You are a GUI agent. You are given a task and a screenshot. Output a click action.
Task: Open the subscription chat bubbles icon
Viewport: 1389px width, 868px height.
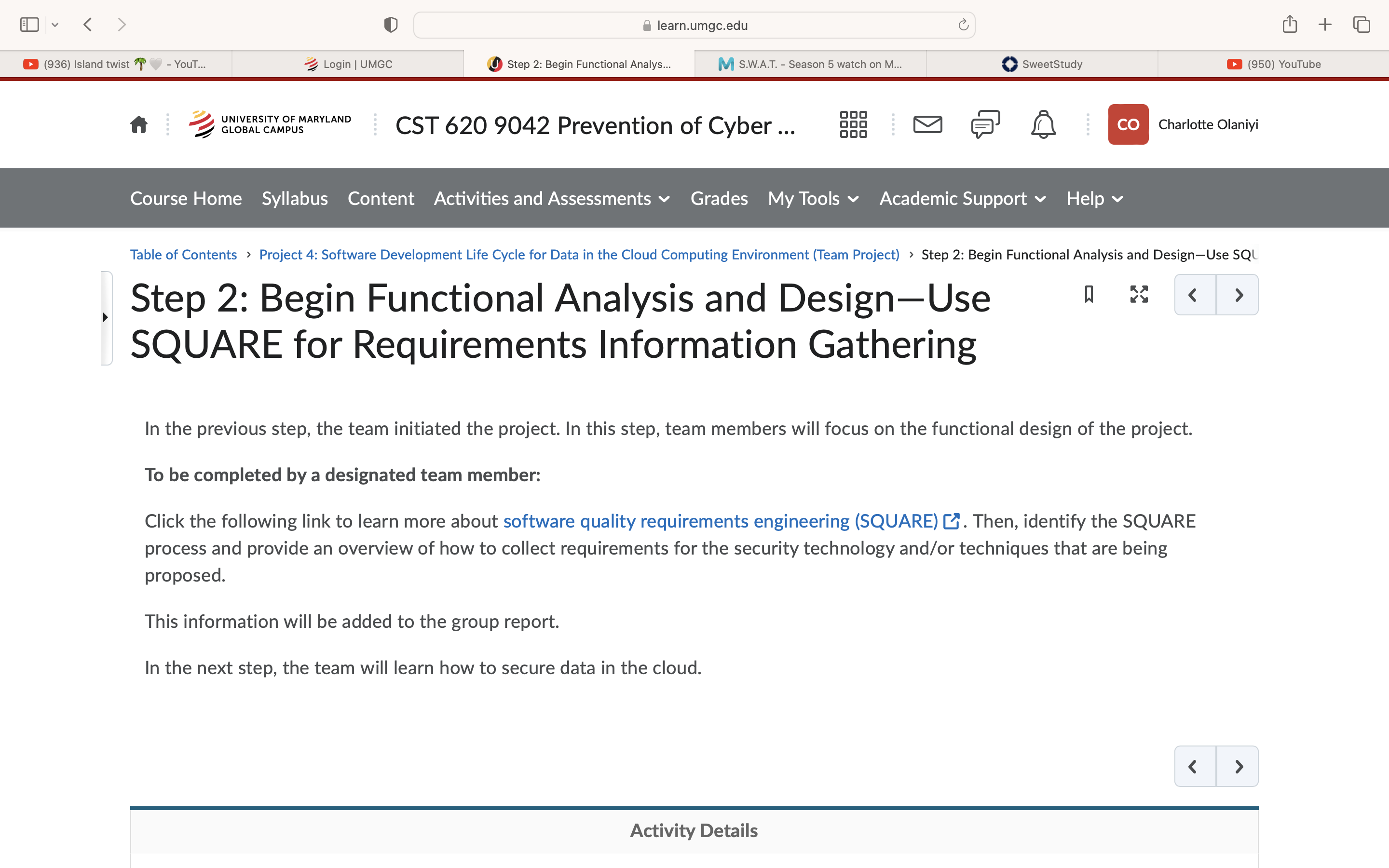coord(985,124)
